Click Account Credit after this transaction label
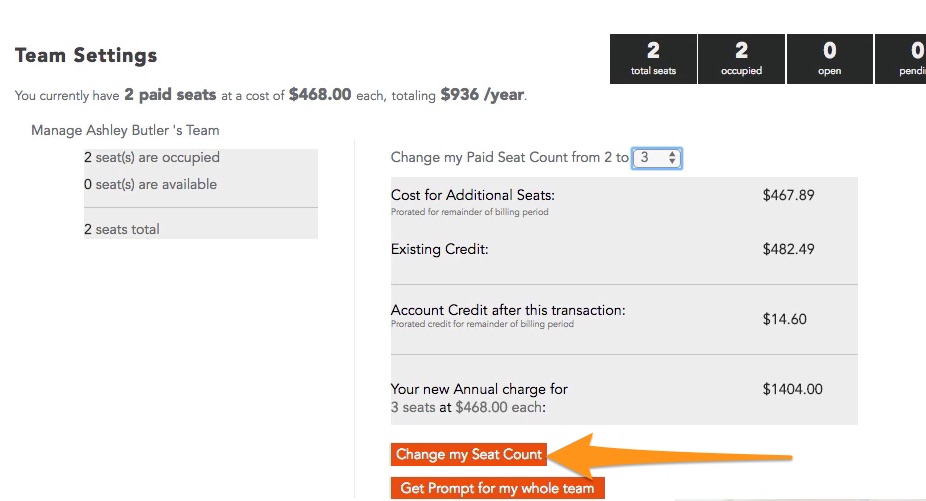 [x=508, y=310]
